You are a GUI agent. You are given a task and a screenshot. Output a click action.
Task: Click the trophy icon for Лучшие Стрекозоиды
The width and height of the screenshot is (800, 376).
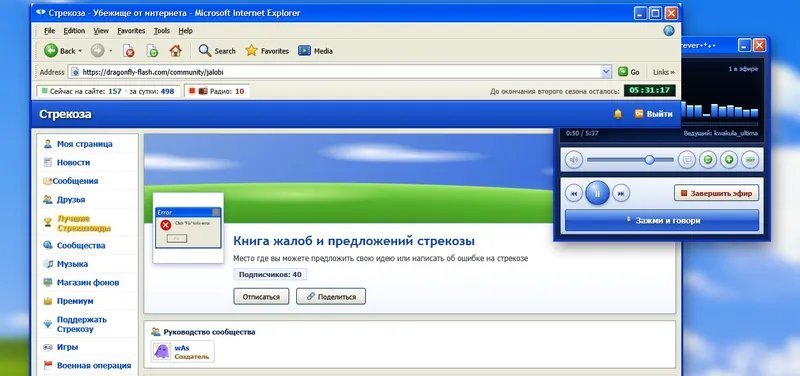(48, 222)
